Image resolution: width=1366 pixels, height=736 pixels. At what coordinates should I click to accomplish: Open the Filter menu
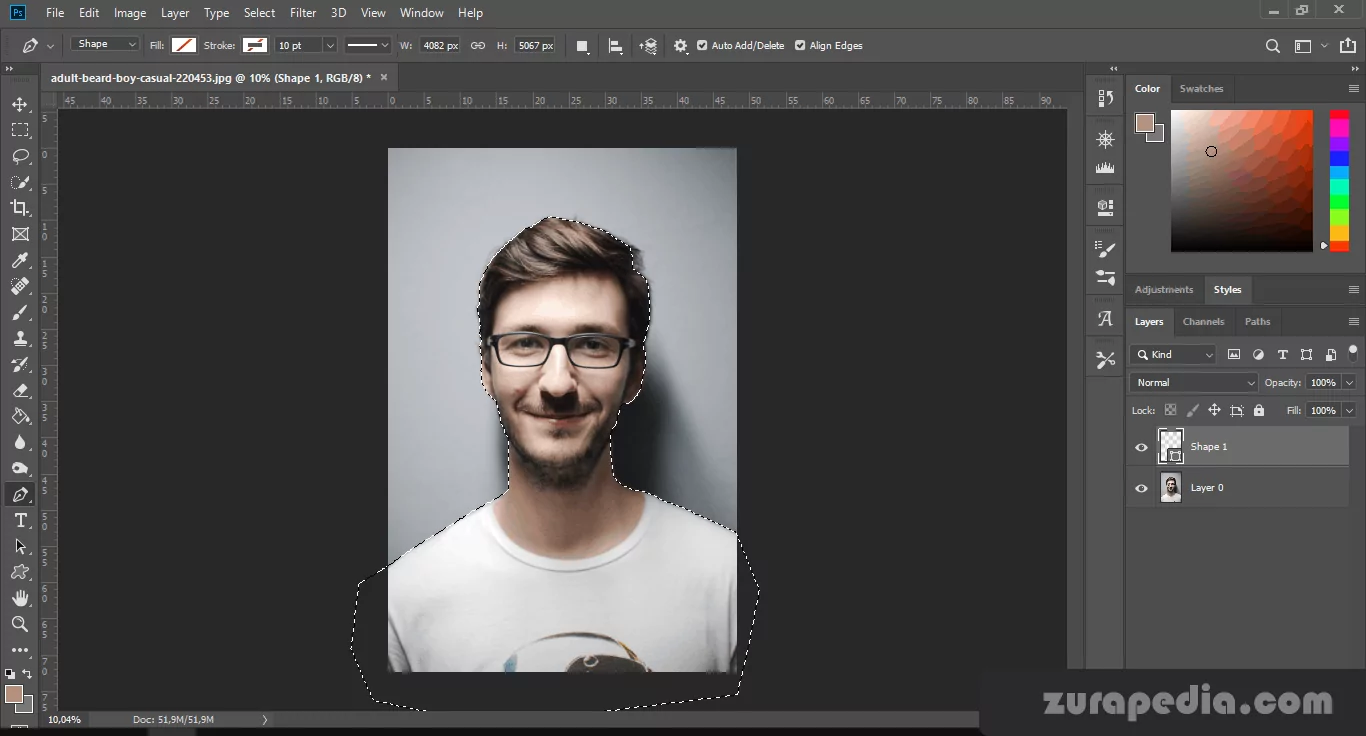[303, 13]
